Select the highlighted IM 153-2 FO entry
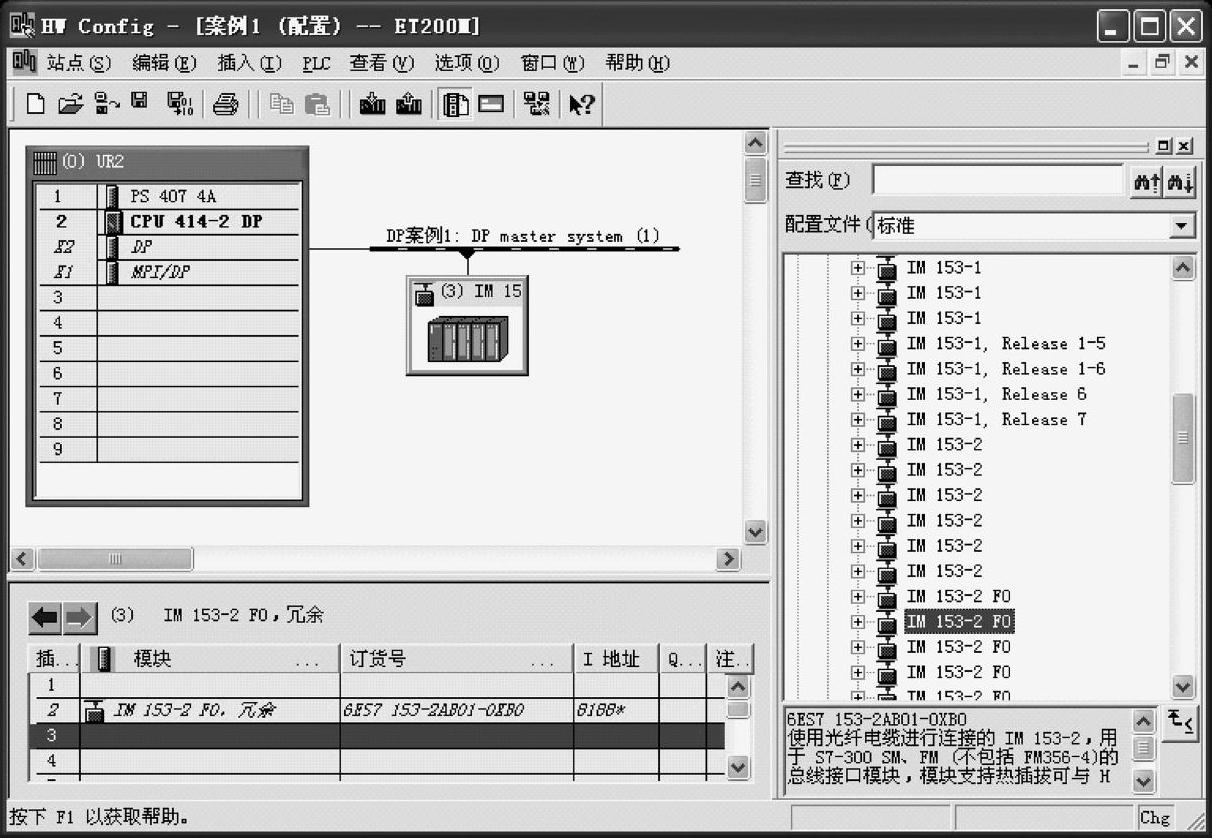This screenshot has width=1212, height=838. 959,622
